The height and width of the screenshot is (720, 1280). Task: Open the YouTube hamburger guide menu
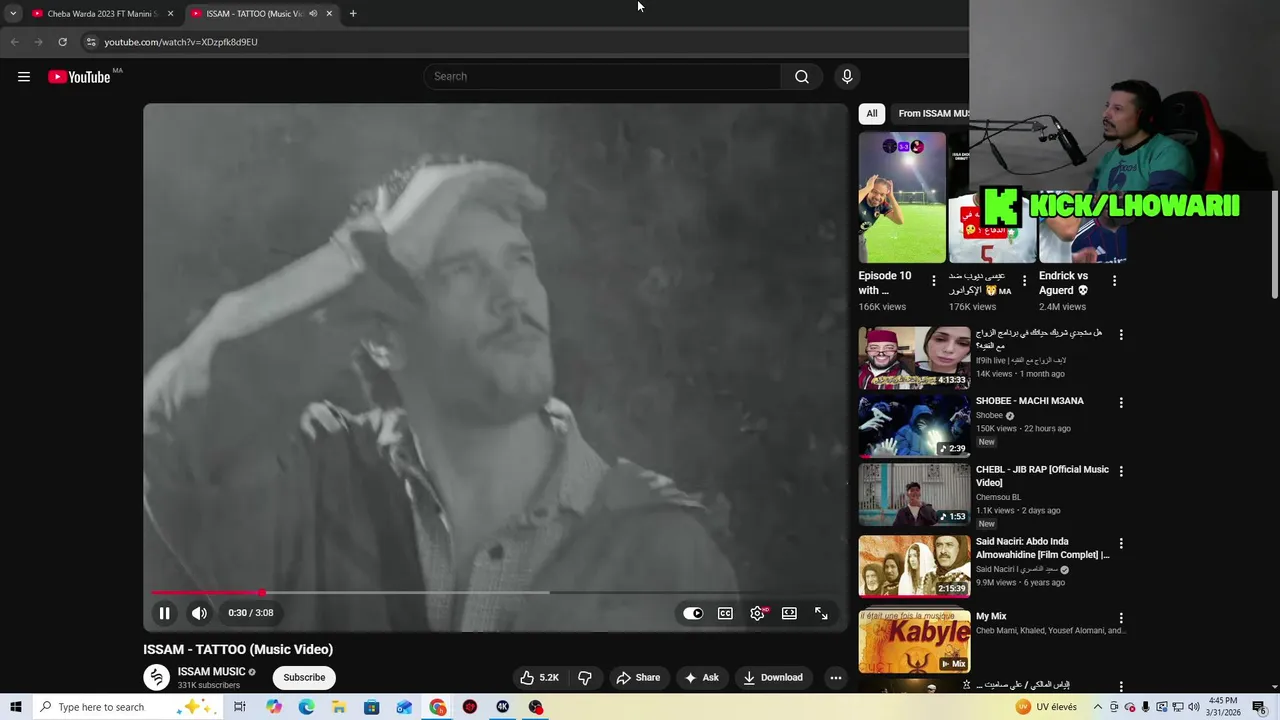(x=24, y=77)
